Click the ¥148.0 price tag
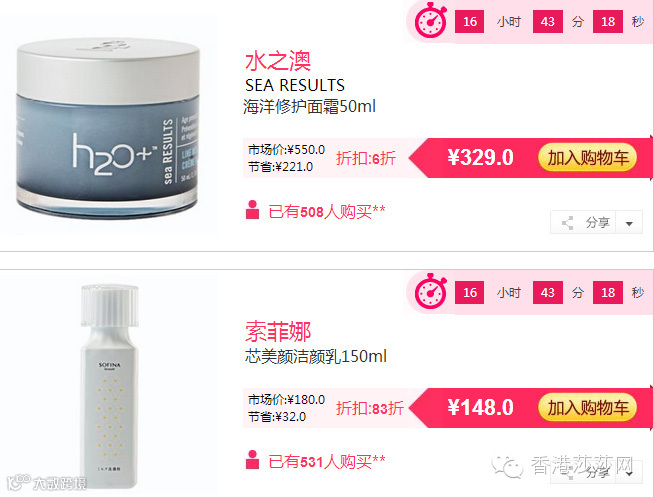This screenshot has height=497, width=654. click(480, 407)
